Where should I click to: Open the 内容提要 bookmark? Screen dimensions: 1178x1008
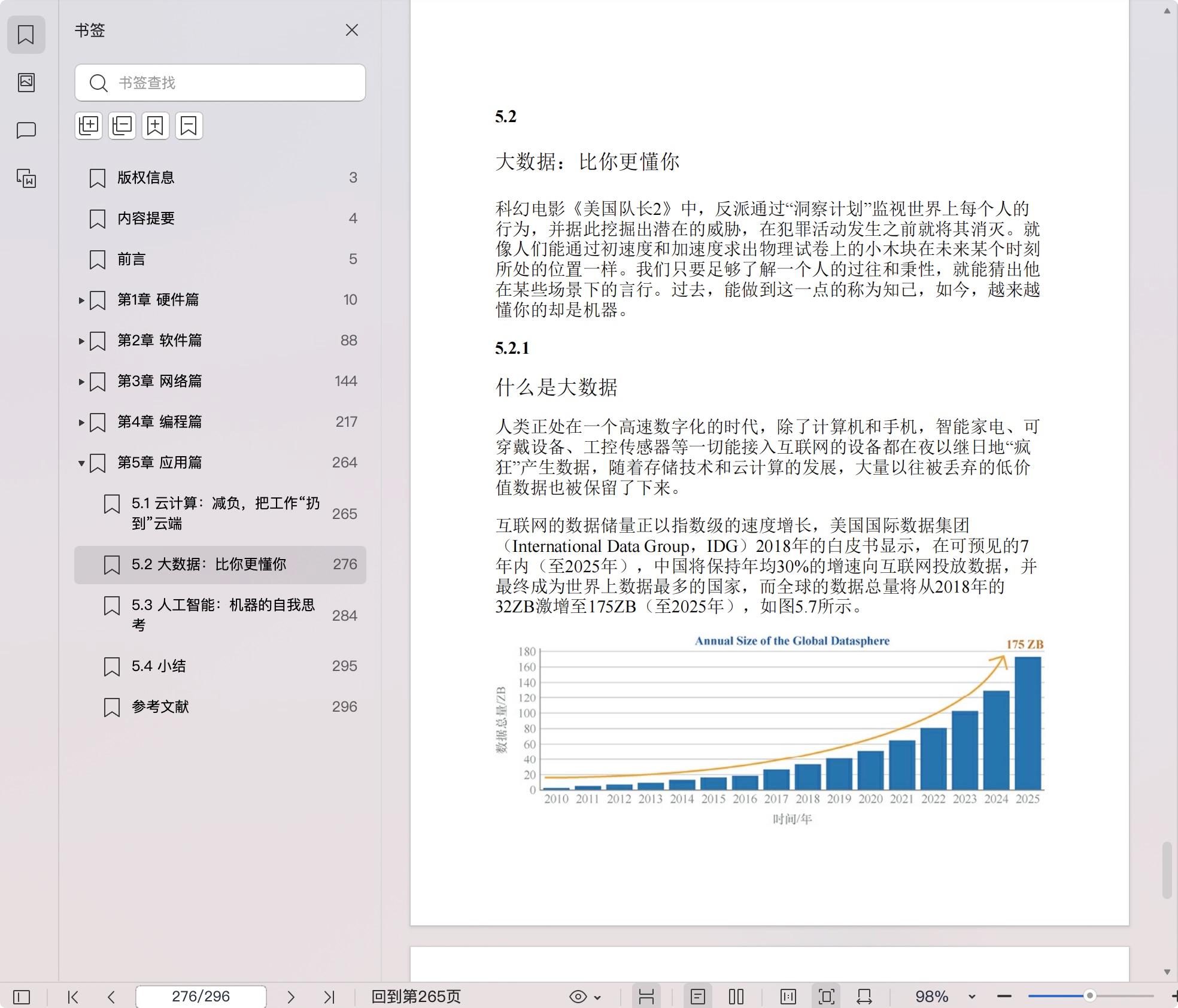(x=220, y=218)
